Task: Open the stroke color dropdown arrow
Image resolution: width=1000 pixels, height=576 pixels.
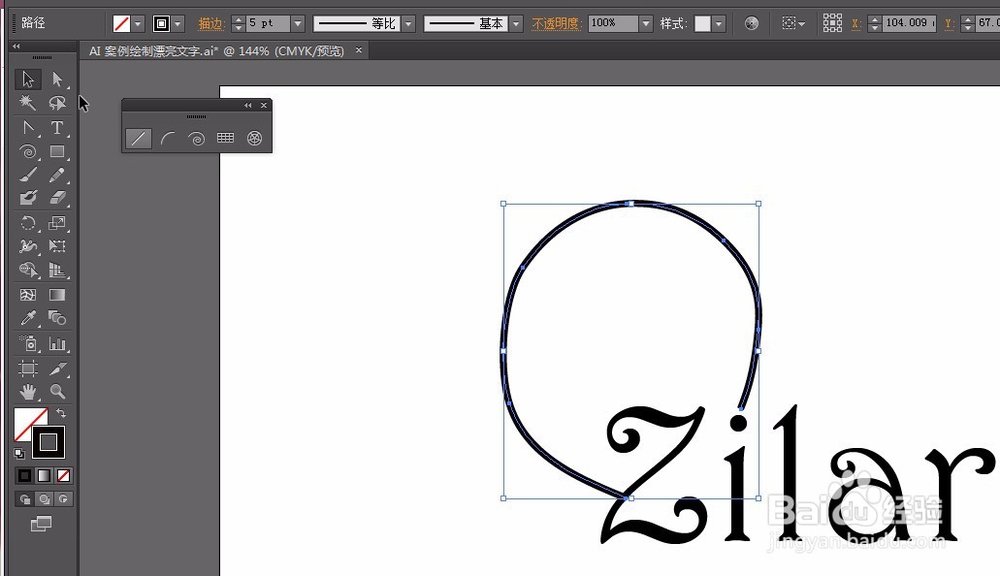Action: coord(178,24)
